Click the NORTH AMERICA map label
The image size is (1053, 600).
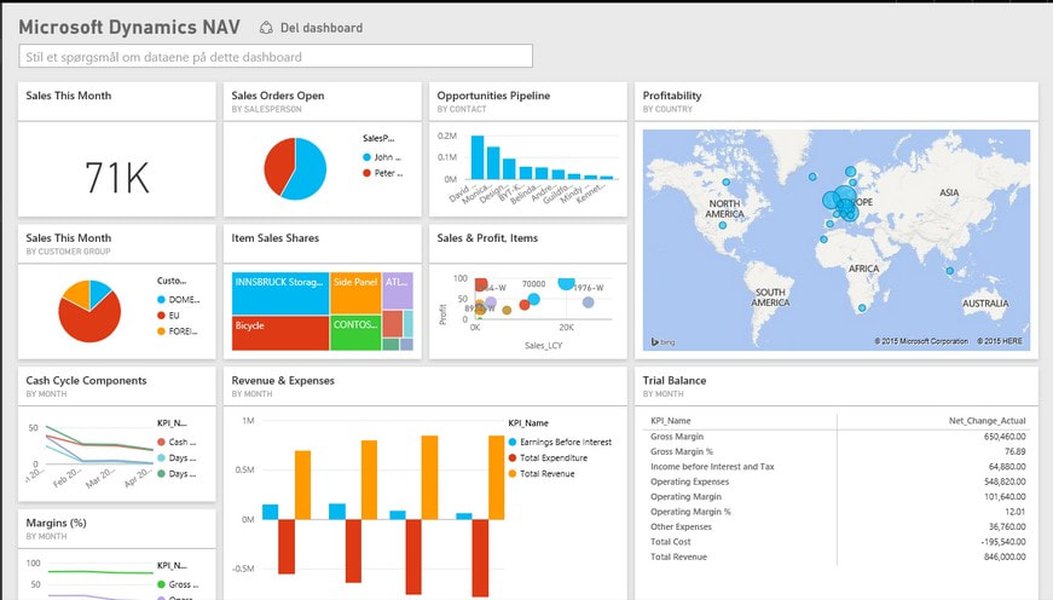[724, 208]
